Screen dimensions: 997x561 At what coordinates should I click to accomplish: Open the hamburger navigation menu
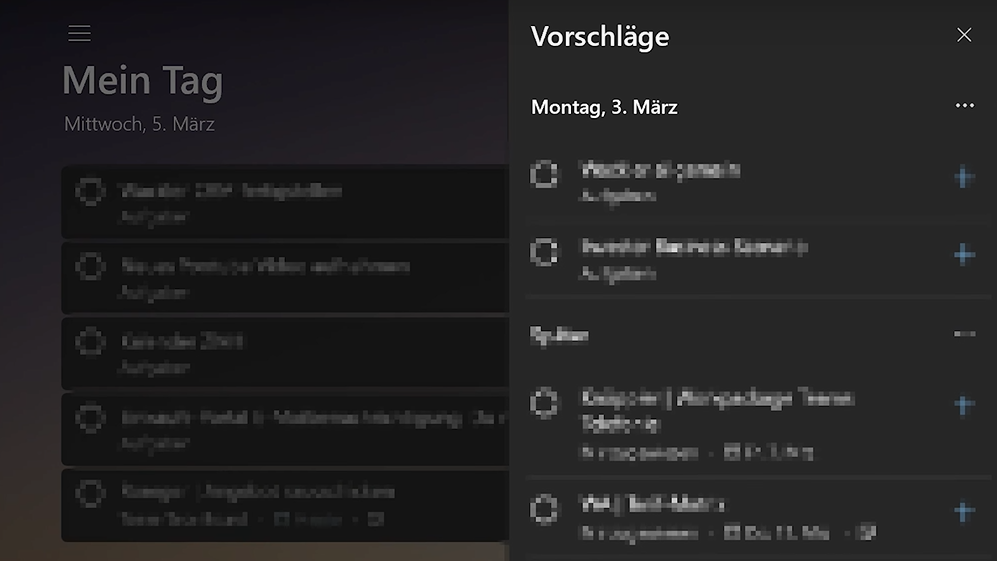[80, 34]
